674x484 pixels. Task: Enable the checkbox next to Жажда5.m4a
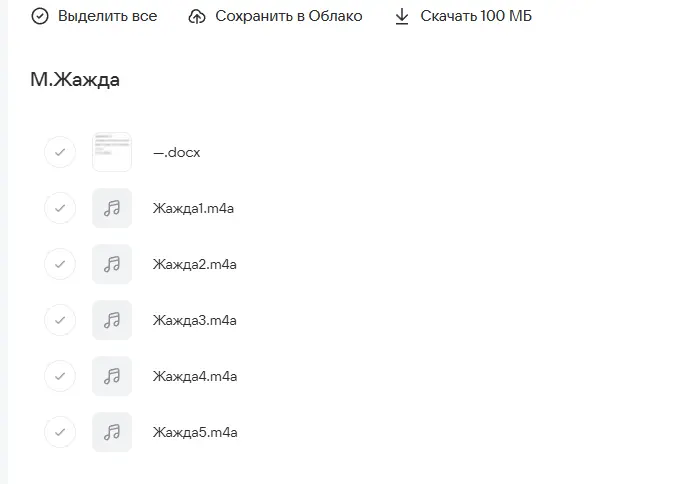pyautogui.click(x=60, y=432)
